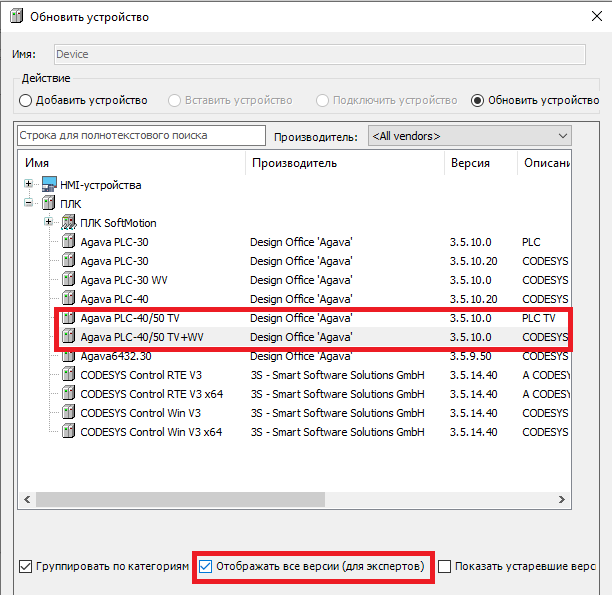
Task: Click the CODESYS Control RTE V3 icon
Action: [x=69, y=374]
